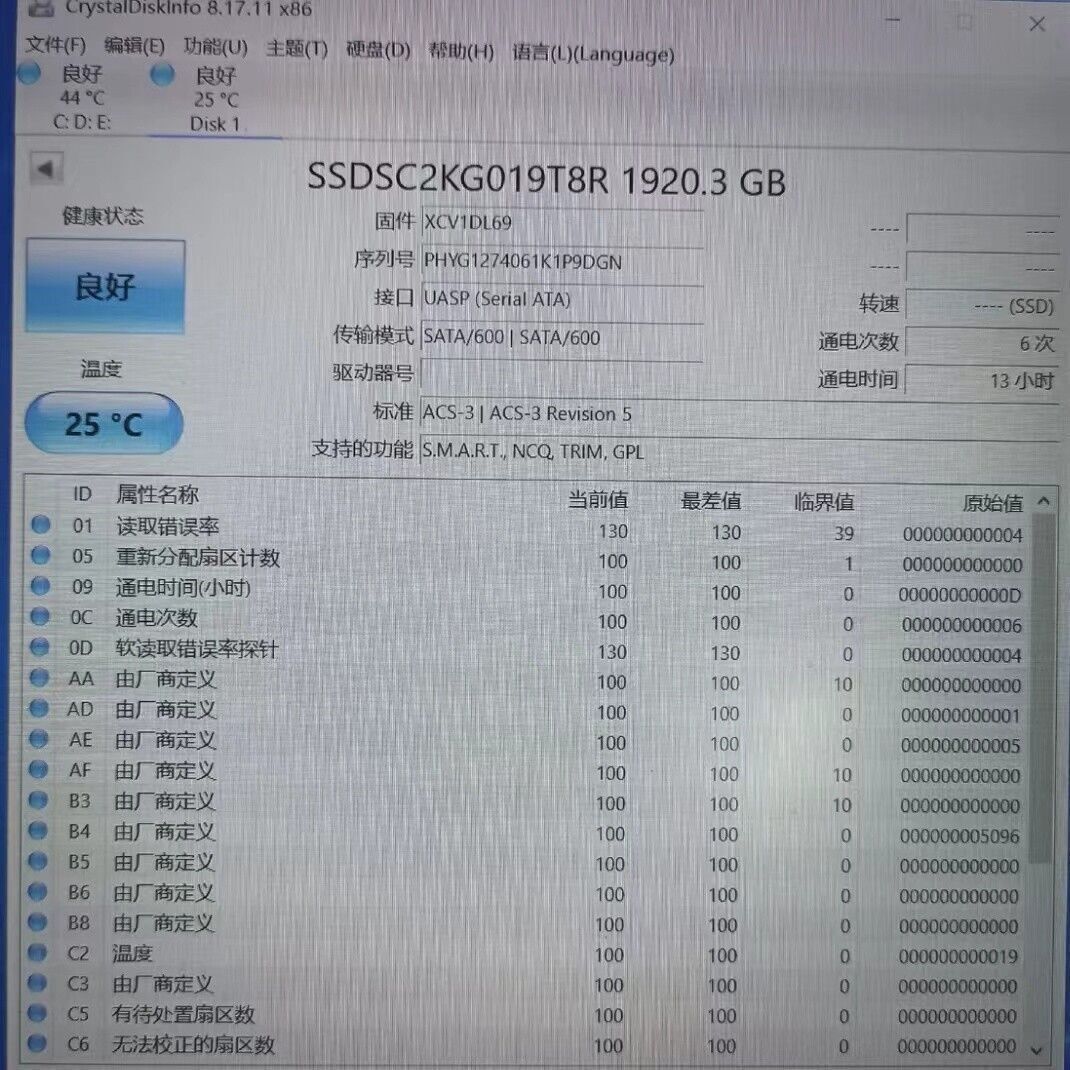Click the status dot for attribute C6
Image resolution: width=1070 pixels, height=1070 pixels.
pos(37,1043)
